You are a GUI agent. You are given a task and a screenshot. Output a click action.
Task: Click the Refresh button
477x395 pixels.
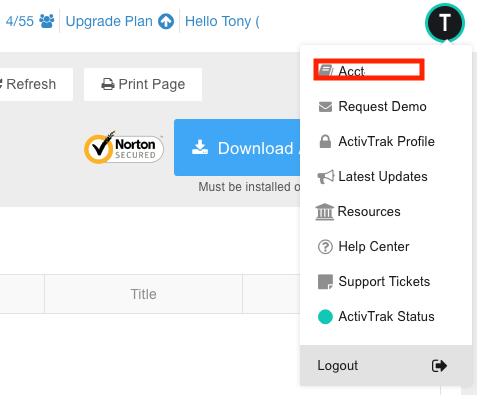[x=36, y=84]
